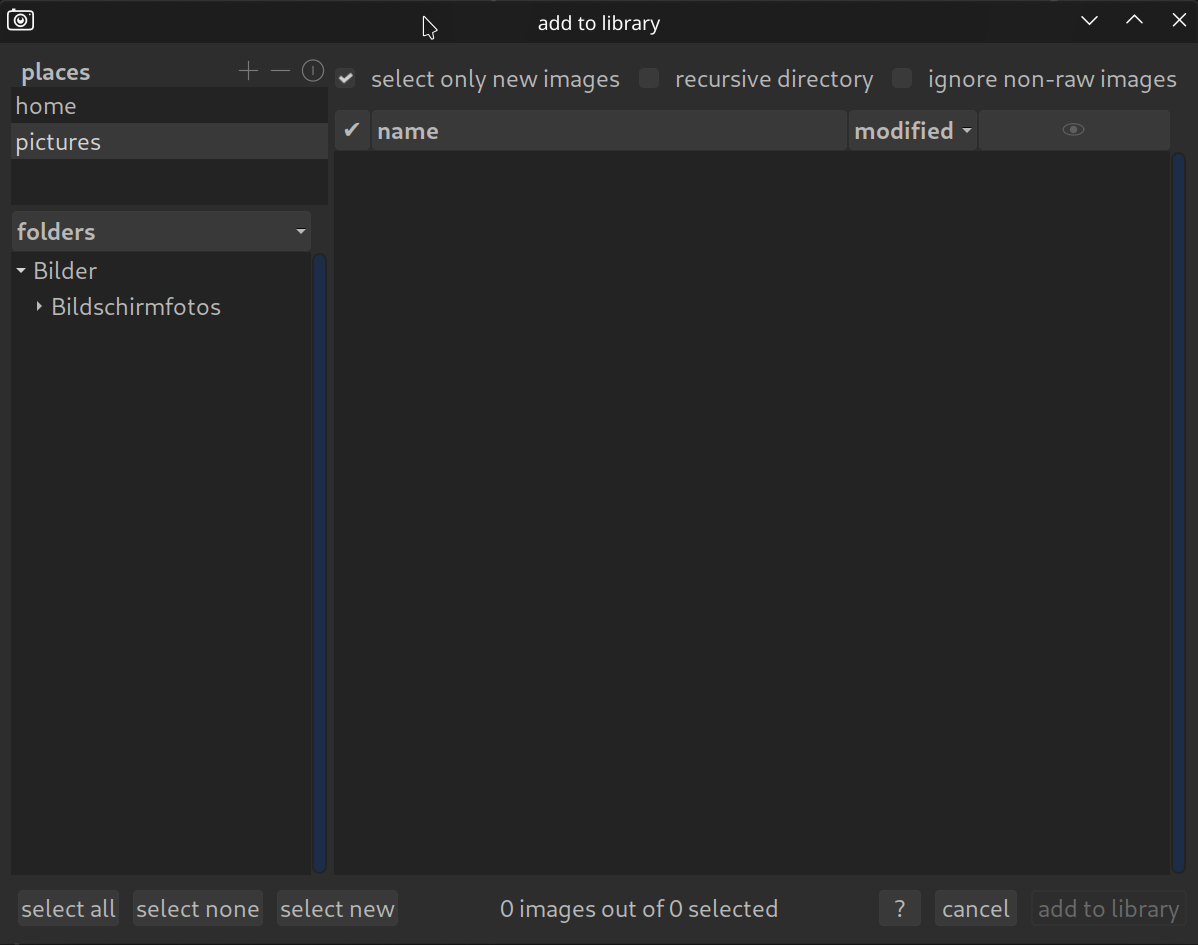Click the eye icon in the thumbnail column header
This screenshot has width=1198, height=945.
[x=1073, y=130]
